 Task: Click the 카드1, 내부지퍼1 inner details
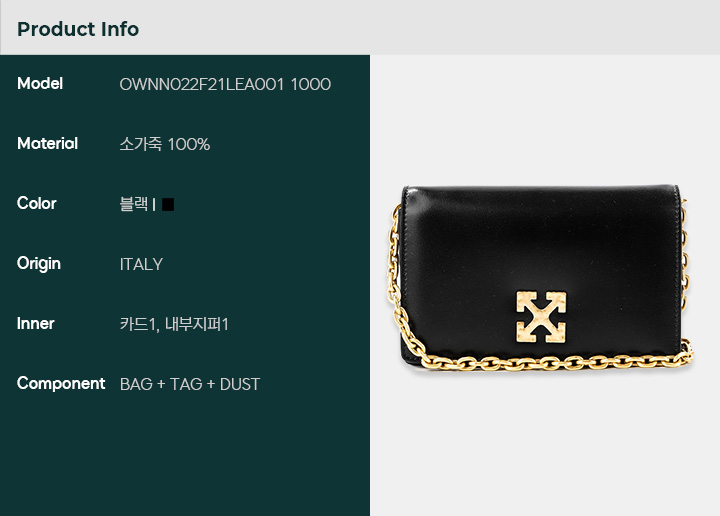(174, 324)
